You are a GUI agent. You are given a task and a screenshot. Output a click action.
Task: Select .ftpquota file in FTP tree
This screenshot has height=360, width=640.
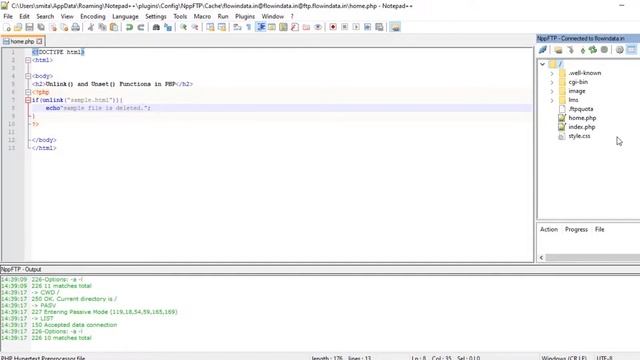tap(581, 109)
